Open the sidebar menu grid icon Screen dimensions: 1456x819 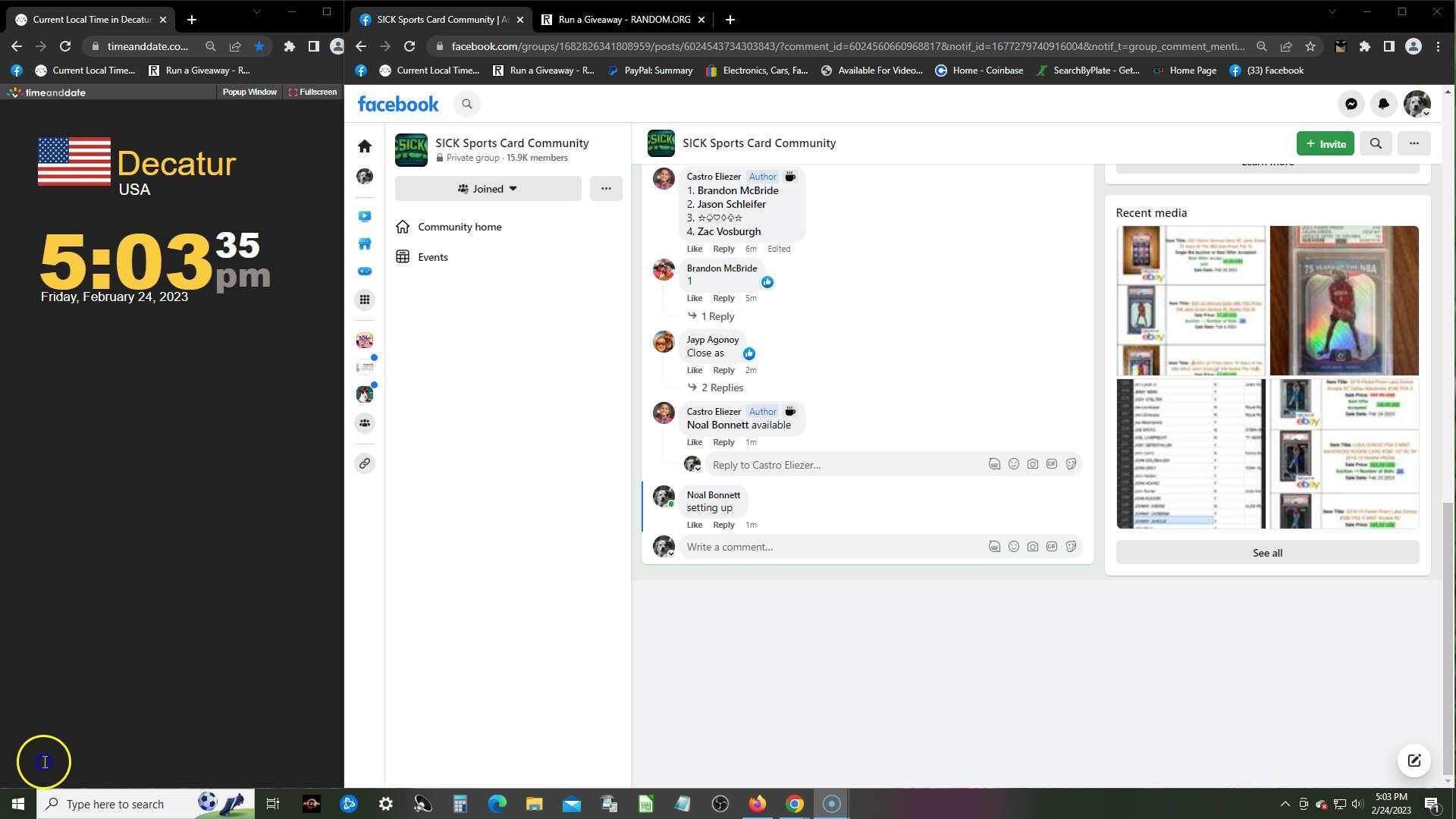(365, 300)
